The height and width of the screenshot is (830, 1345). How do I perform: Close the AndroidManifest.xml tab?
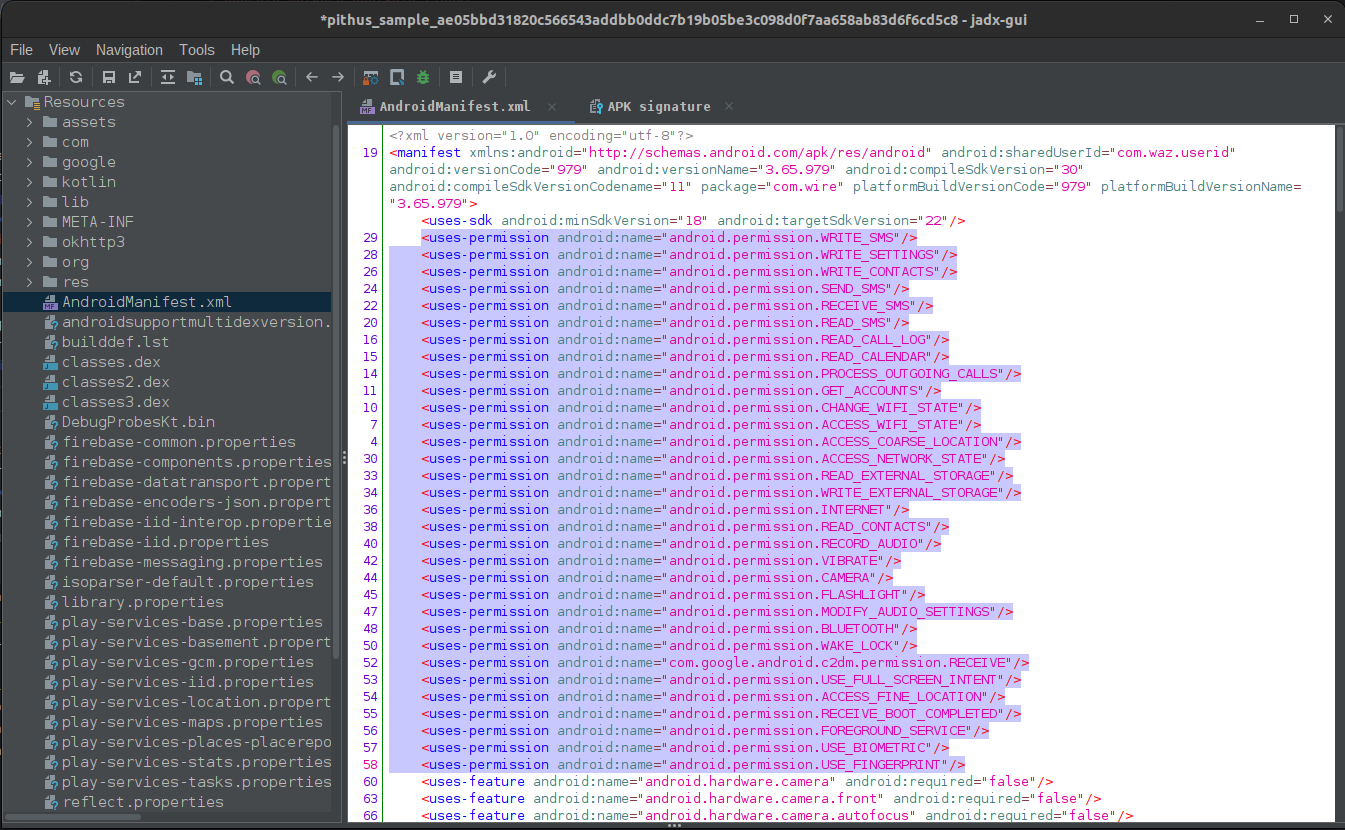(551, 106)
